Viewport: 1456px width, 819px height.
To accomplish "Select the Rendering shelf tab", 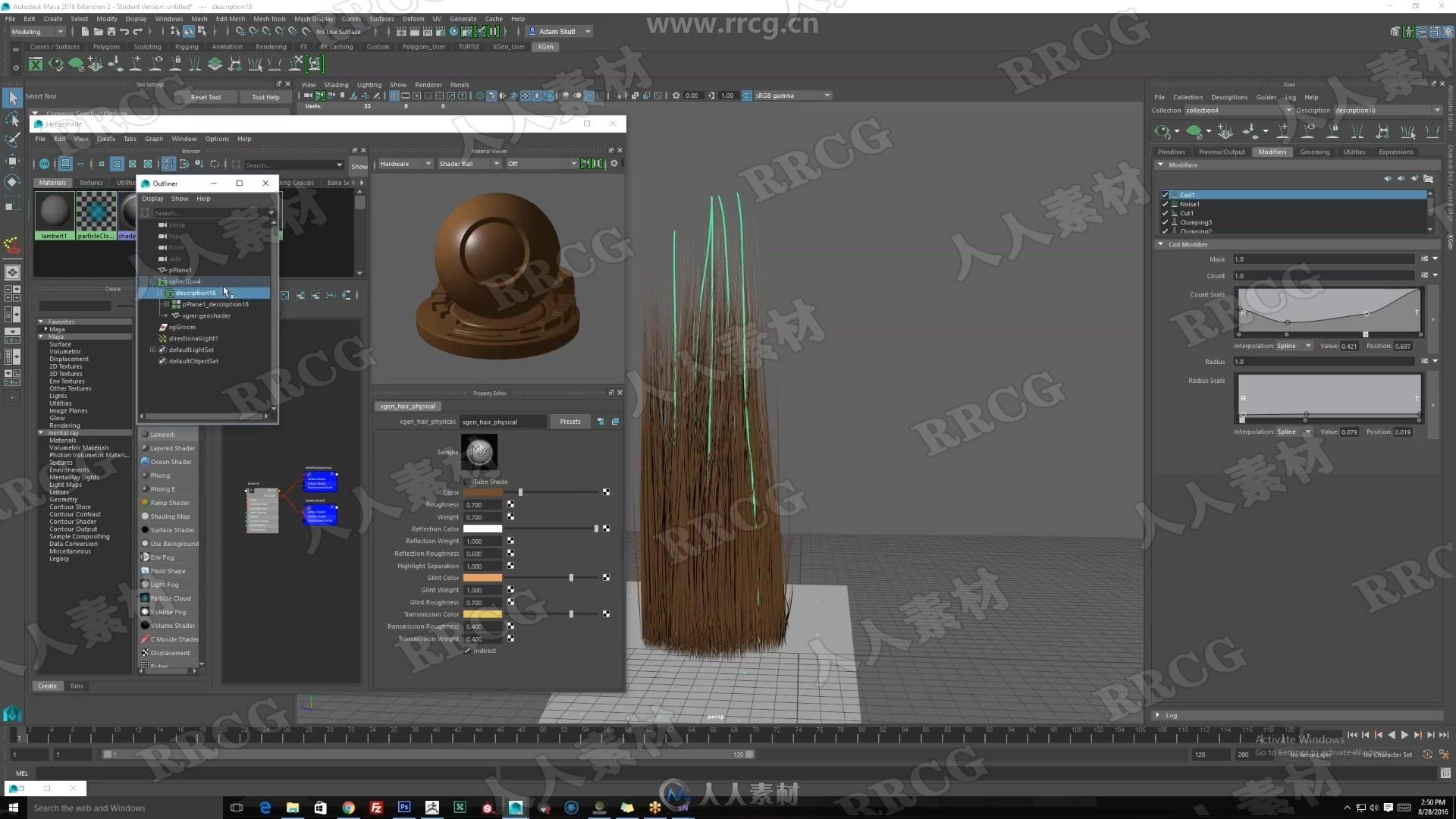I will tap(271, 46).
